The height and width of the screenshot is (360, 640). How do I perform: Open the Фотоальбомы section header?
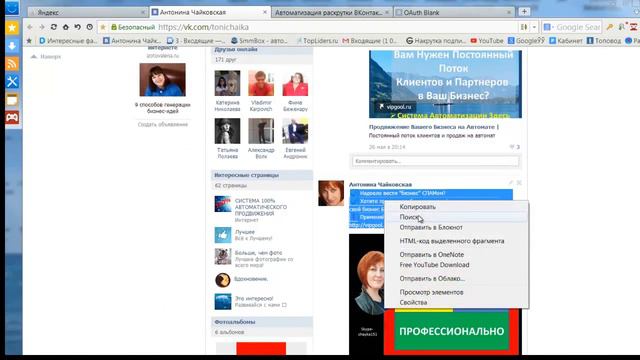[x=262, y=322]
